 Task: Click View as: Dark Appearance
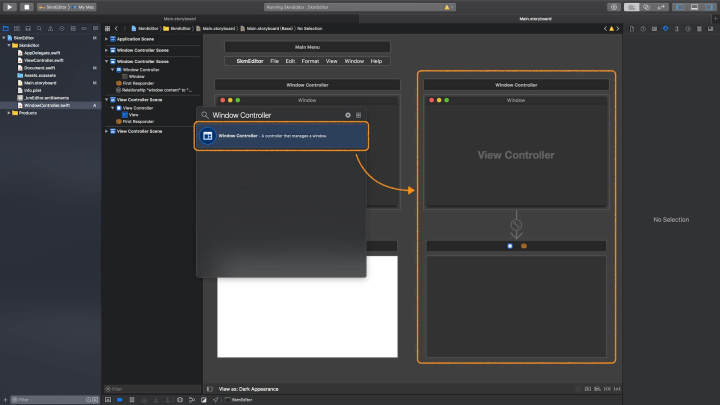248,389
